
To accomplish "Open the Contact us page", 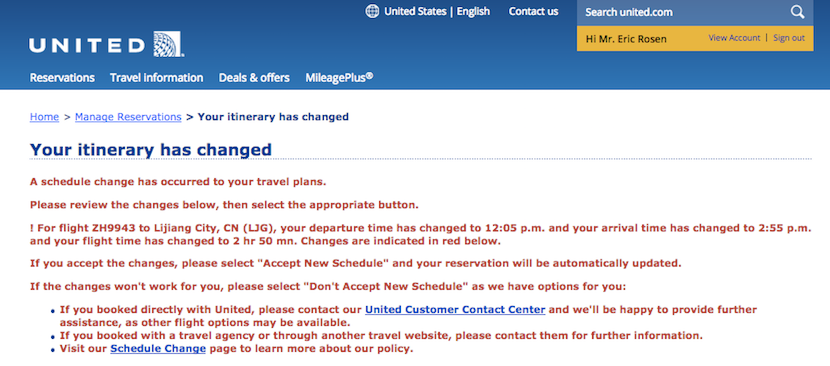I will click(x=534, y=12).
